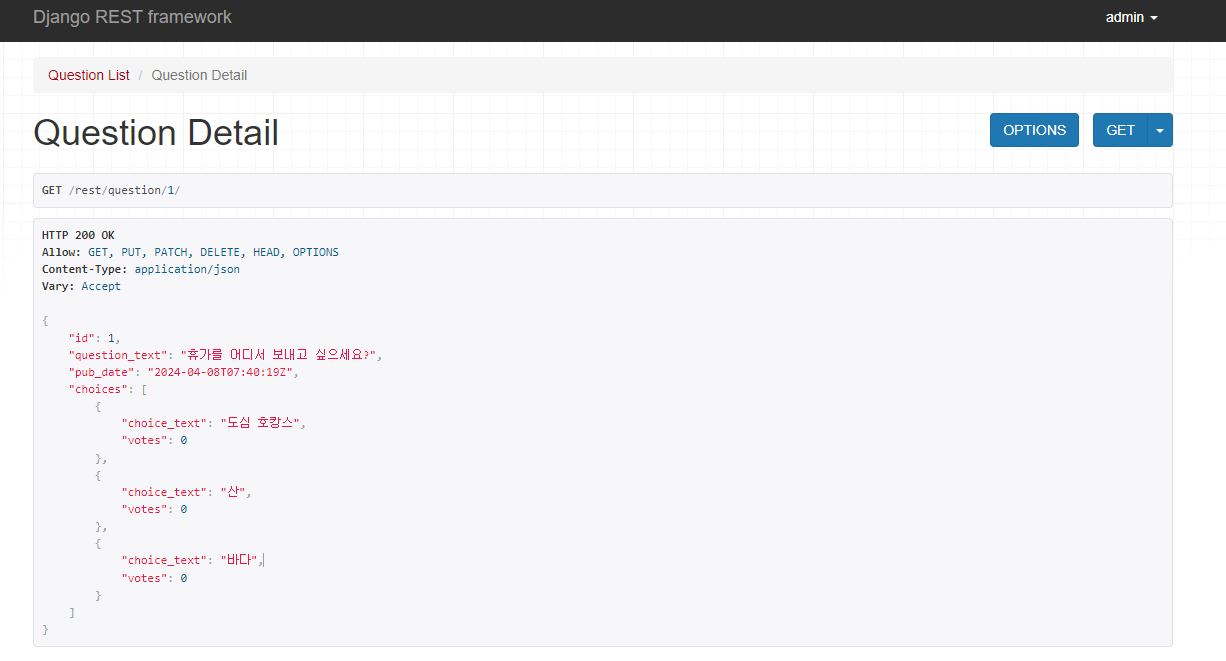This screenshot has width=1226, height=661.
Task: Click the votes line under 산
Action: click(x=154, y=509)
